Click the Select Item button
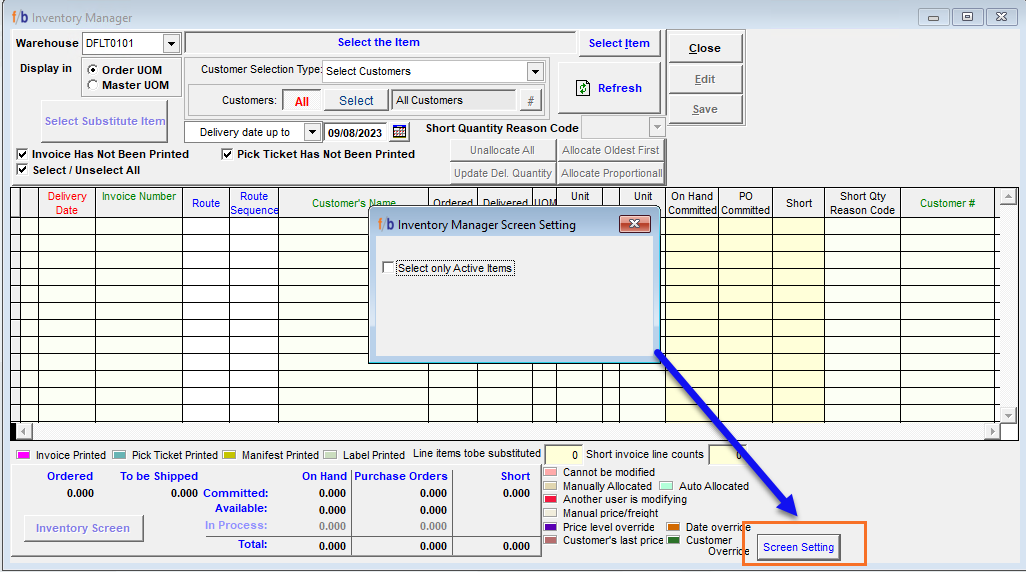This screenshot has height=572, width=1026. [619, 43]
